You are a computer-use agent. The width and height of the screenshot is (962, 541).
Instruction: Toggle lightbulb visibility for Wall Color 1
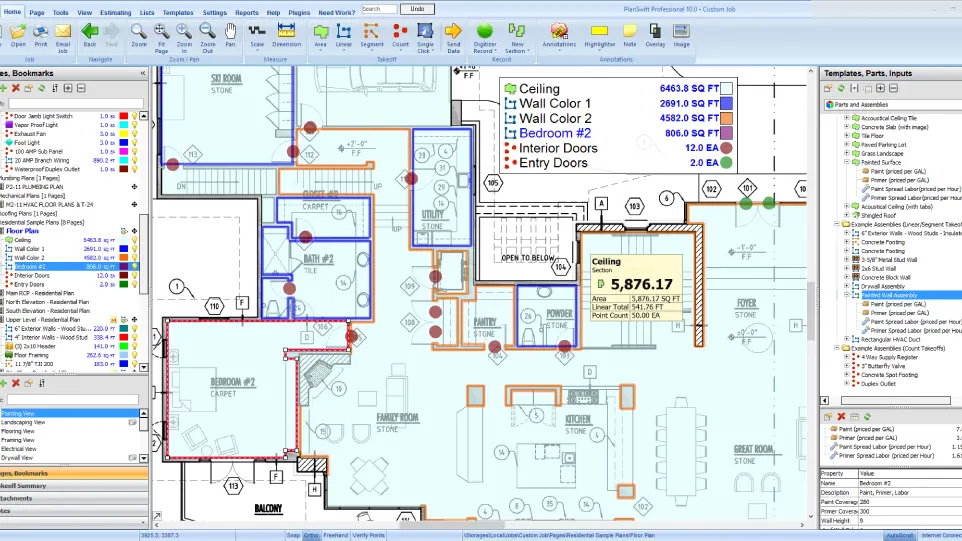coord(134,249)
